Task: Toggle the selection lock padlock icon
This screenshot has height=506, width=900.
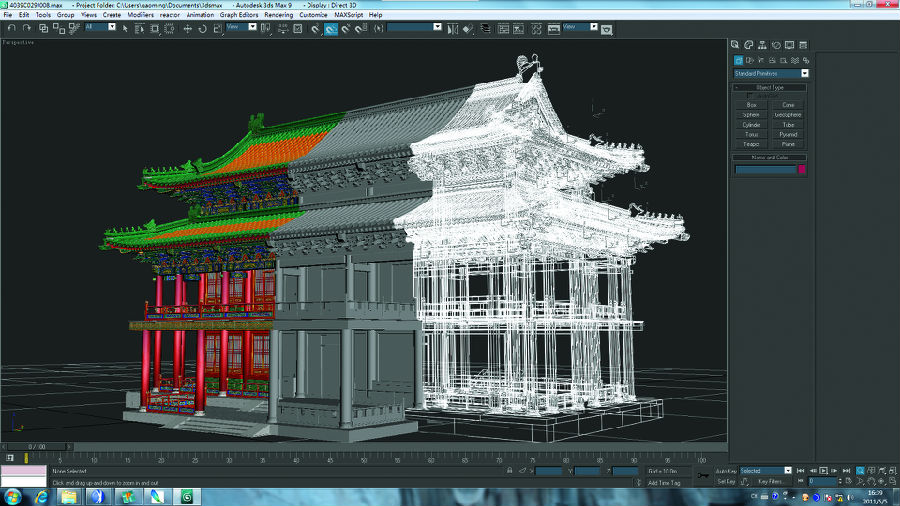Action: tap(510, 471)
